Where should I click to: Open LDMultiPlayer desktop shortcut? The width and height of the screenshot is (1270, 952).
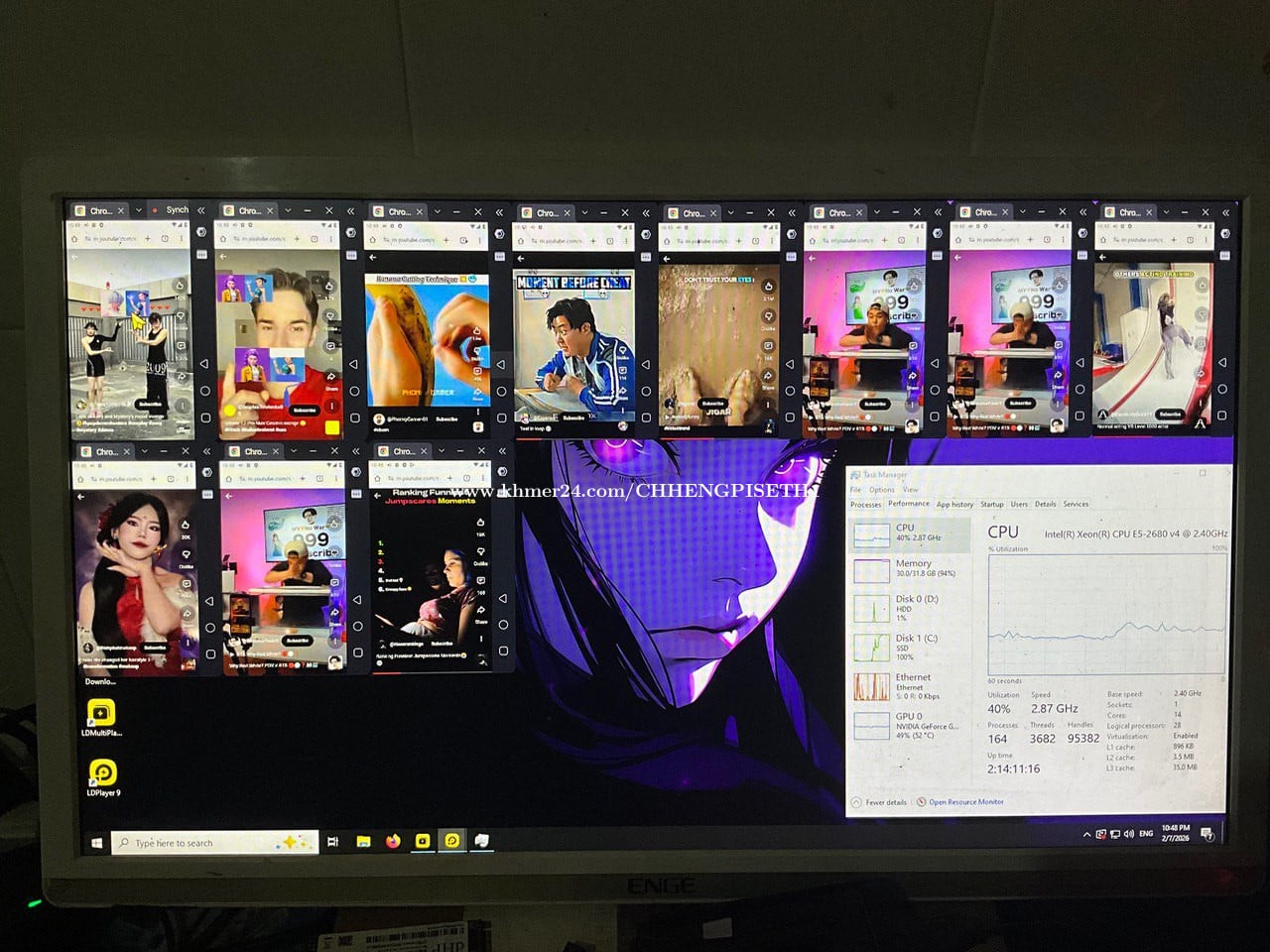click(x=100, y=713)
